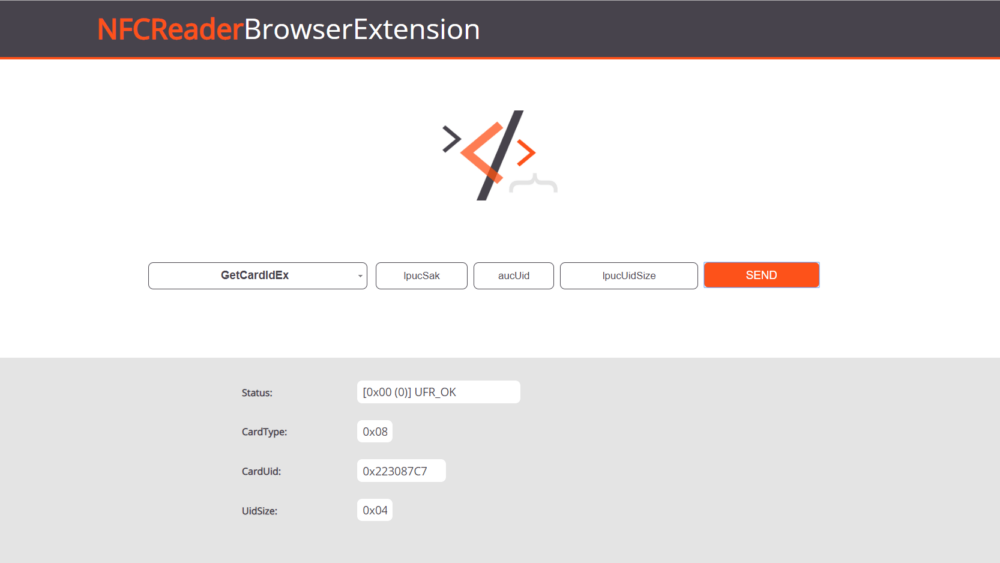
Task: Focus the lpucUidSize input field
Action: point(629,275)
